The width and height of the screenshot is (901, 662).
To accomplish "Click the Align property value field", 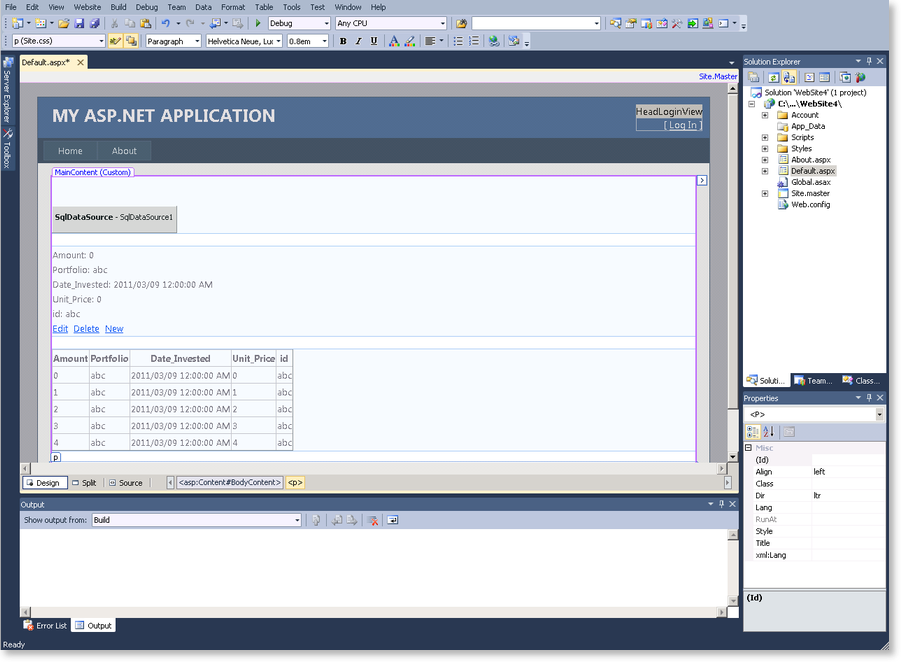I will pos(848,472).
